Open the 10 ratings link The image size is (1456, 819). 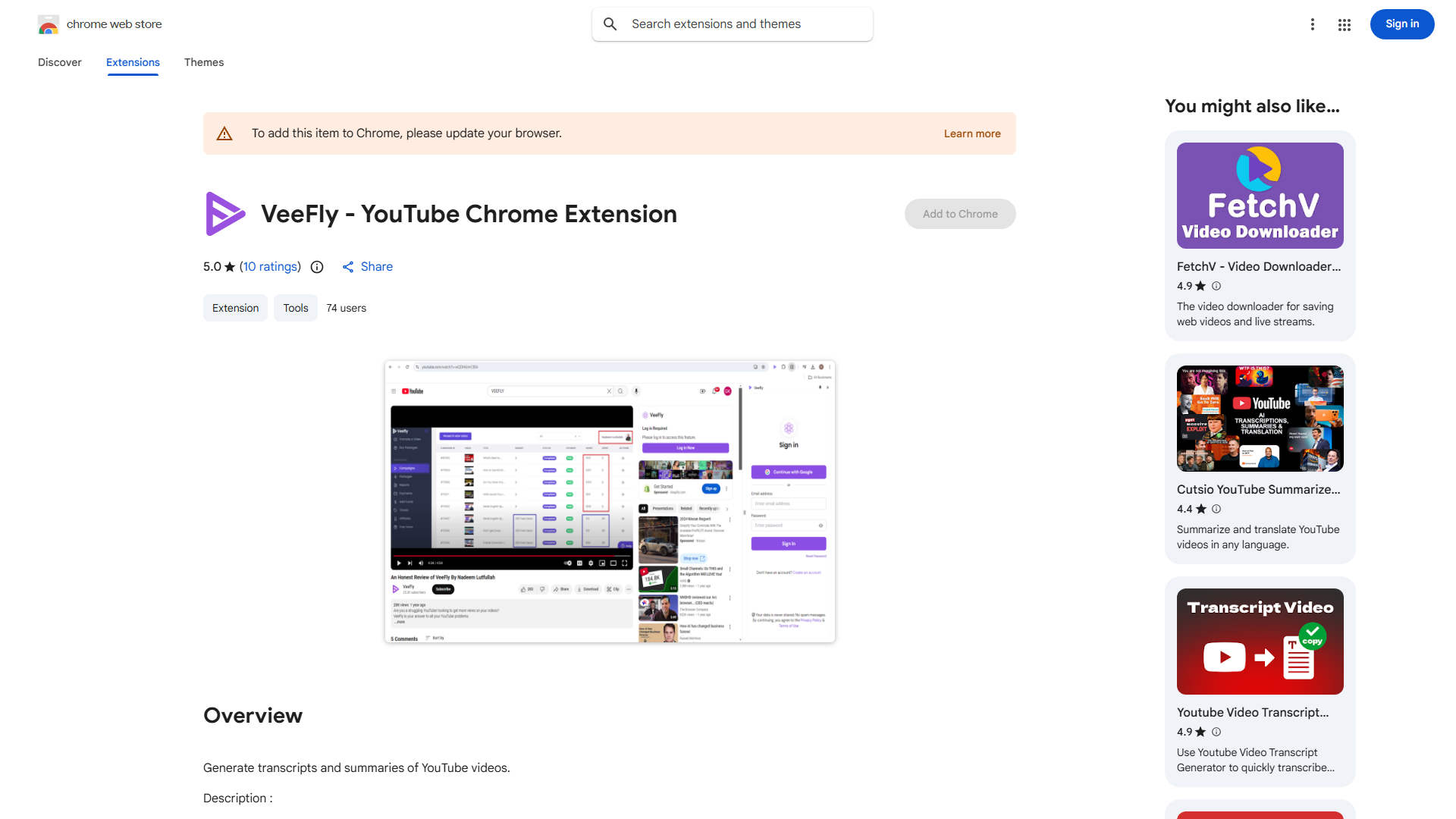[270, 266]
